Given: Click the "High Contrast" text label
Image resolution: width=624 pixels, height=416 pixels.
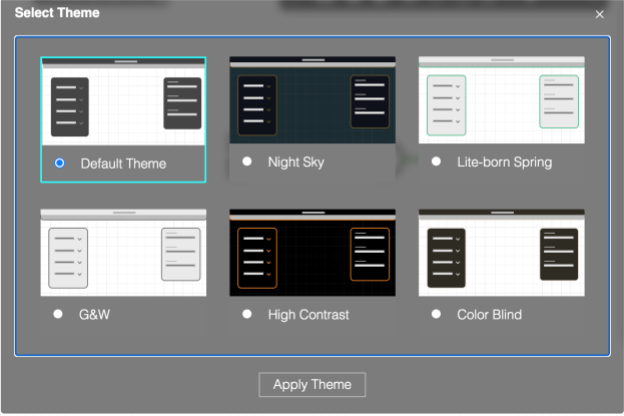Looking at the screenshot, I should (x=308, y=315).
